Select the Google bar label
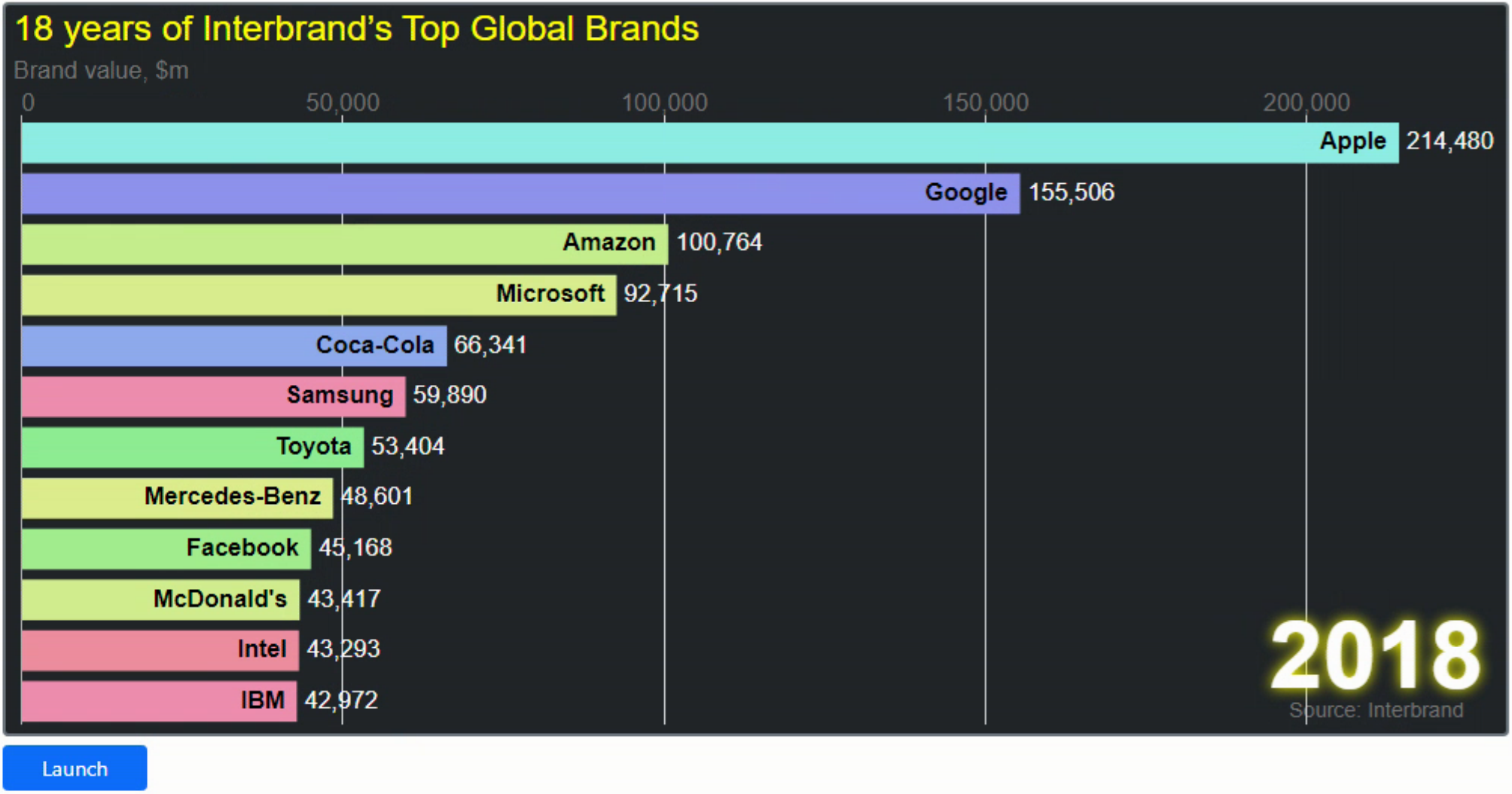This screenshot has height=794, width=1512. coord(965,192)
